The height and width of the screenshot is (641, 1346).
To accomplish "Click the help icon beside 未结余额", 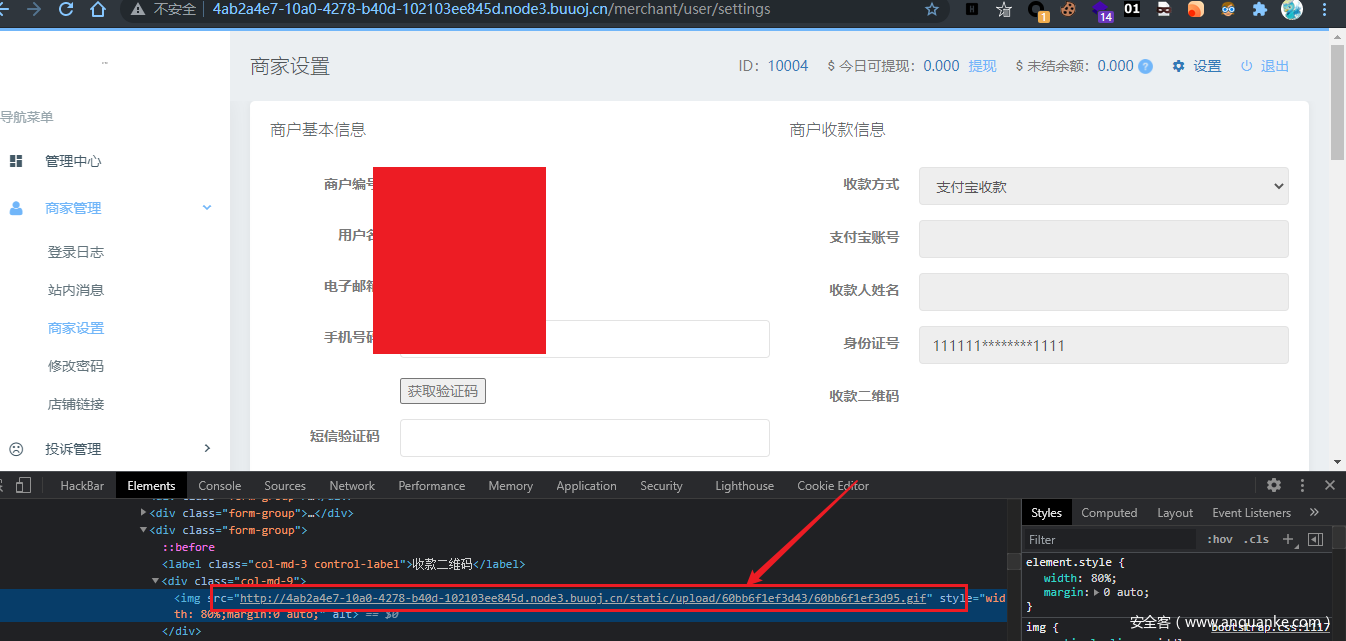I will click(1145, 67).
